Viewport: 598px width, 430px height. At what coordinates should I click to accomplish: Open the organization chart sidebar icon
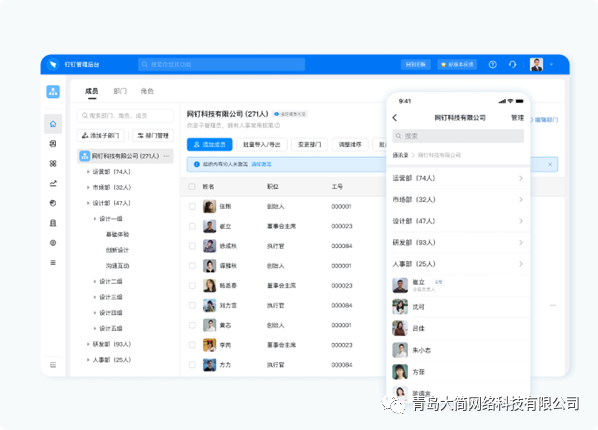click(x=53, y=92)
